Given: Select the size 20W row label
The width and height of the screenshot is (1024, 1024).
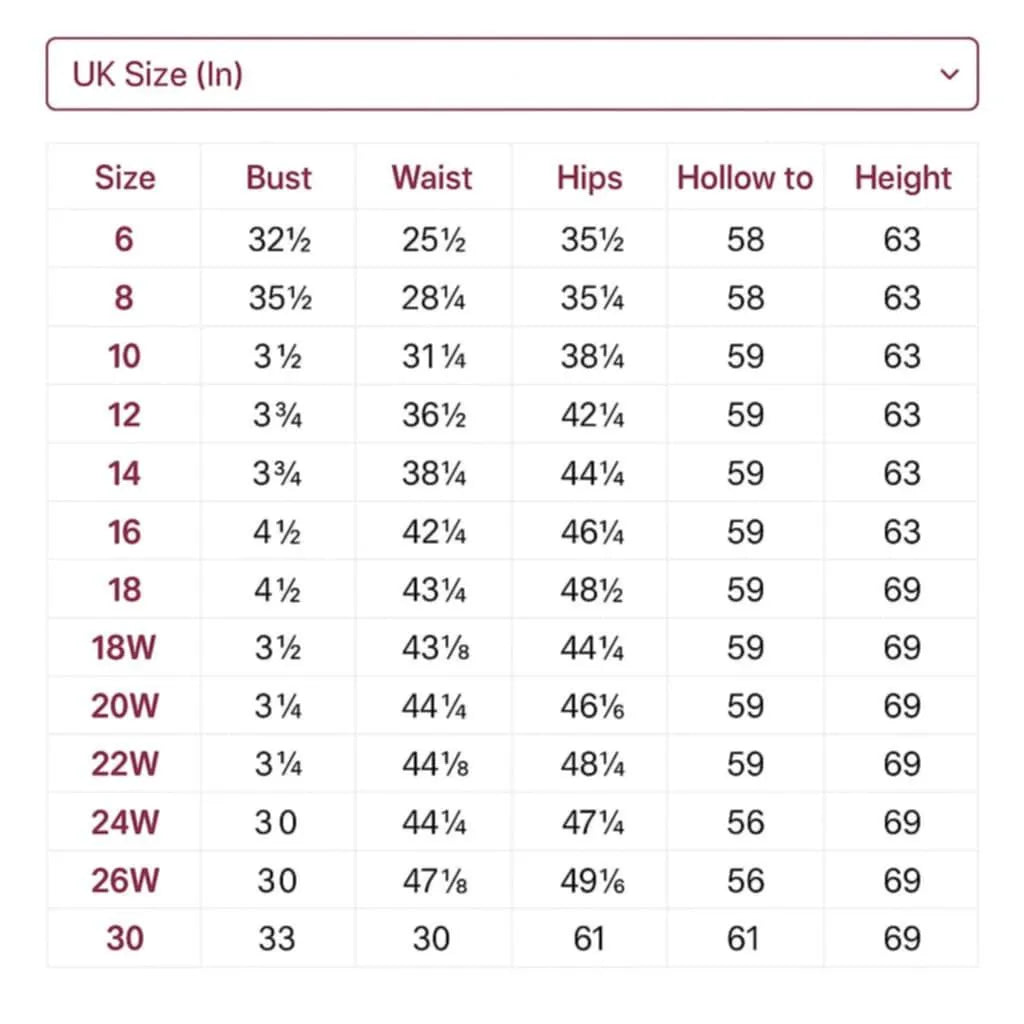Looking at the screenshot, I should 124,706.
